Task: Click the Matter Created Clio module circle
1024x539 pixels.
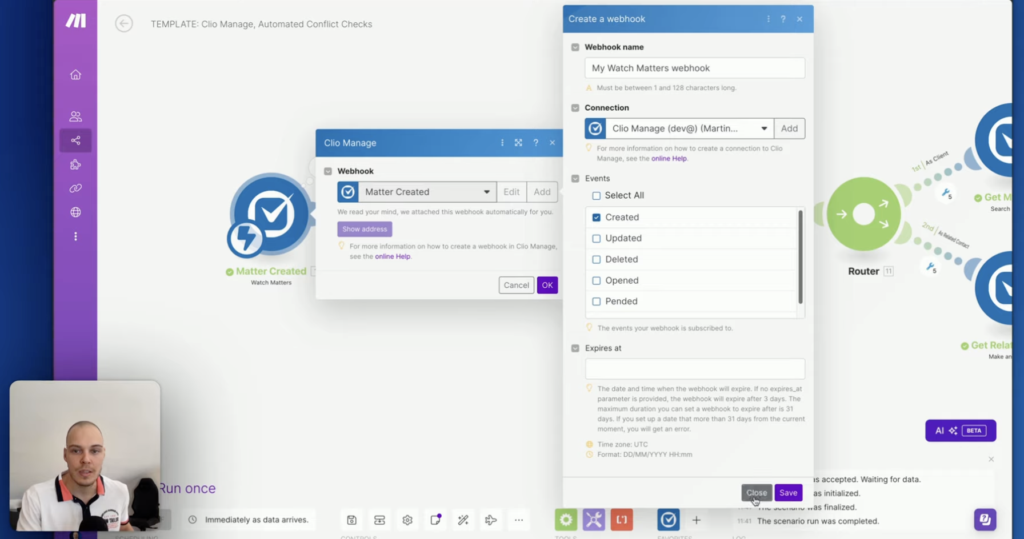Action: tap(272, 214)
